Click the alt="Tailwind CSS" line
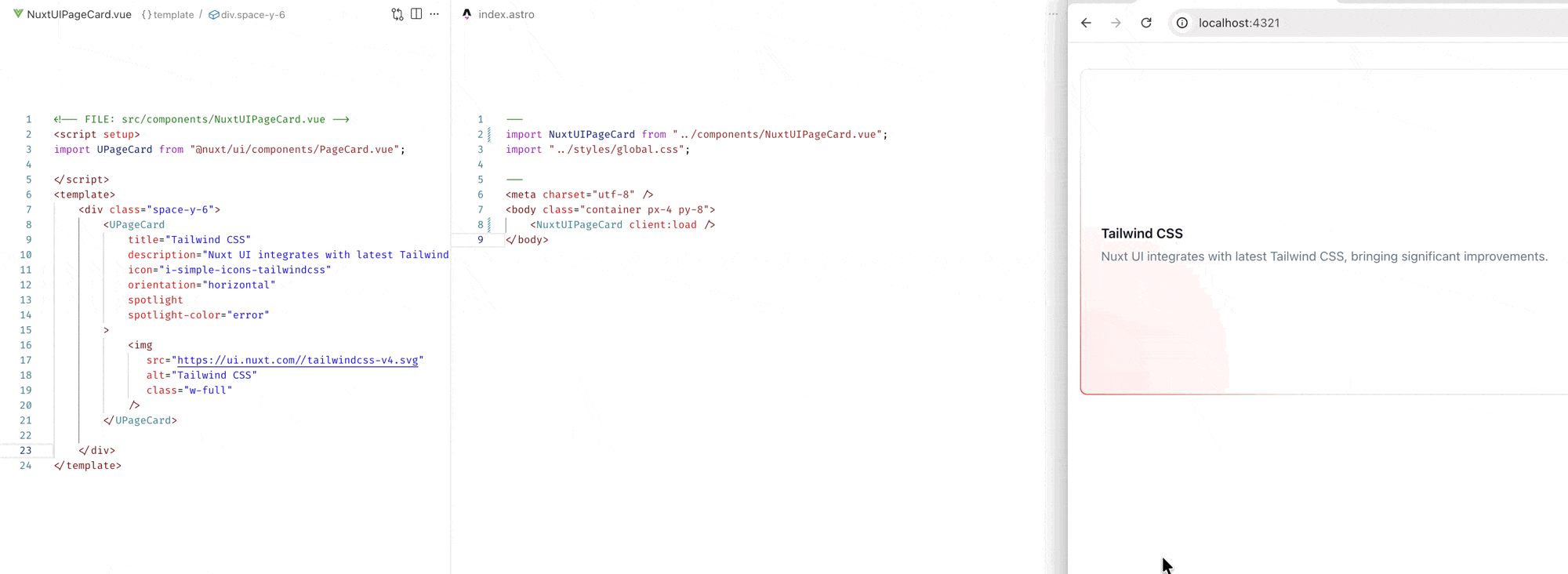The height and width of the screenshot is (574, 1568). point(201,375)
